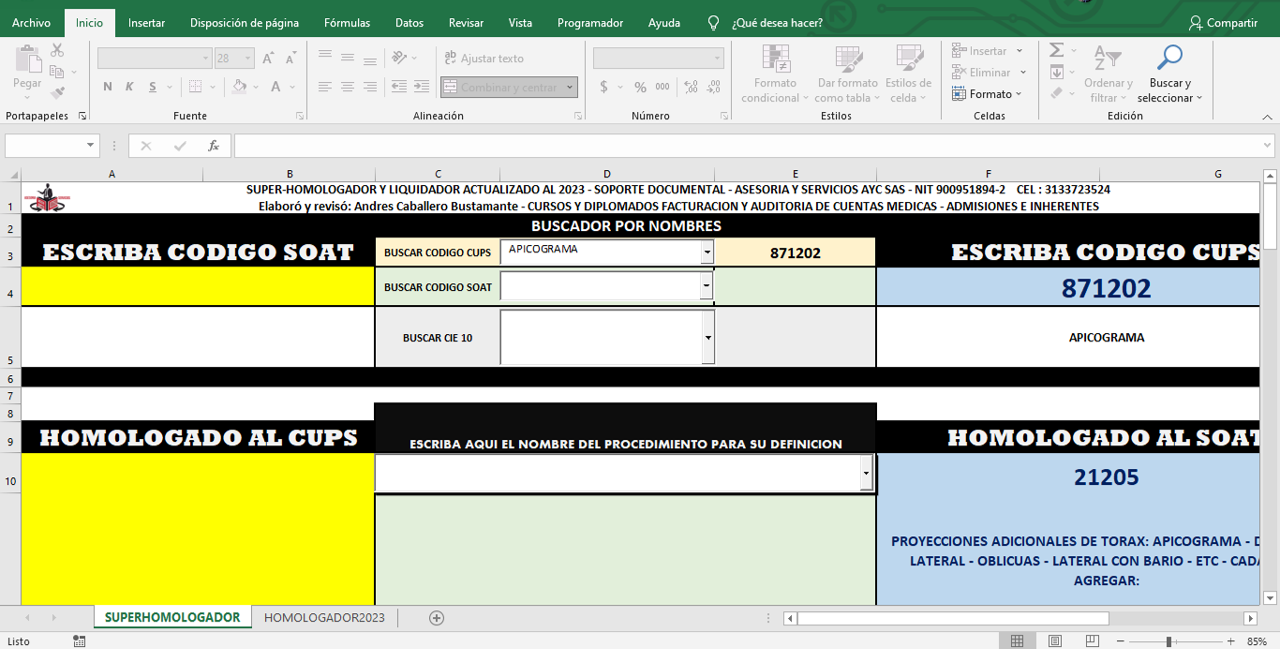
Task: Open Formato condicional options
Action: tap(773, 72)
